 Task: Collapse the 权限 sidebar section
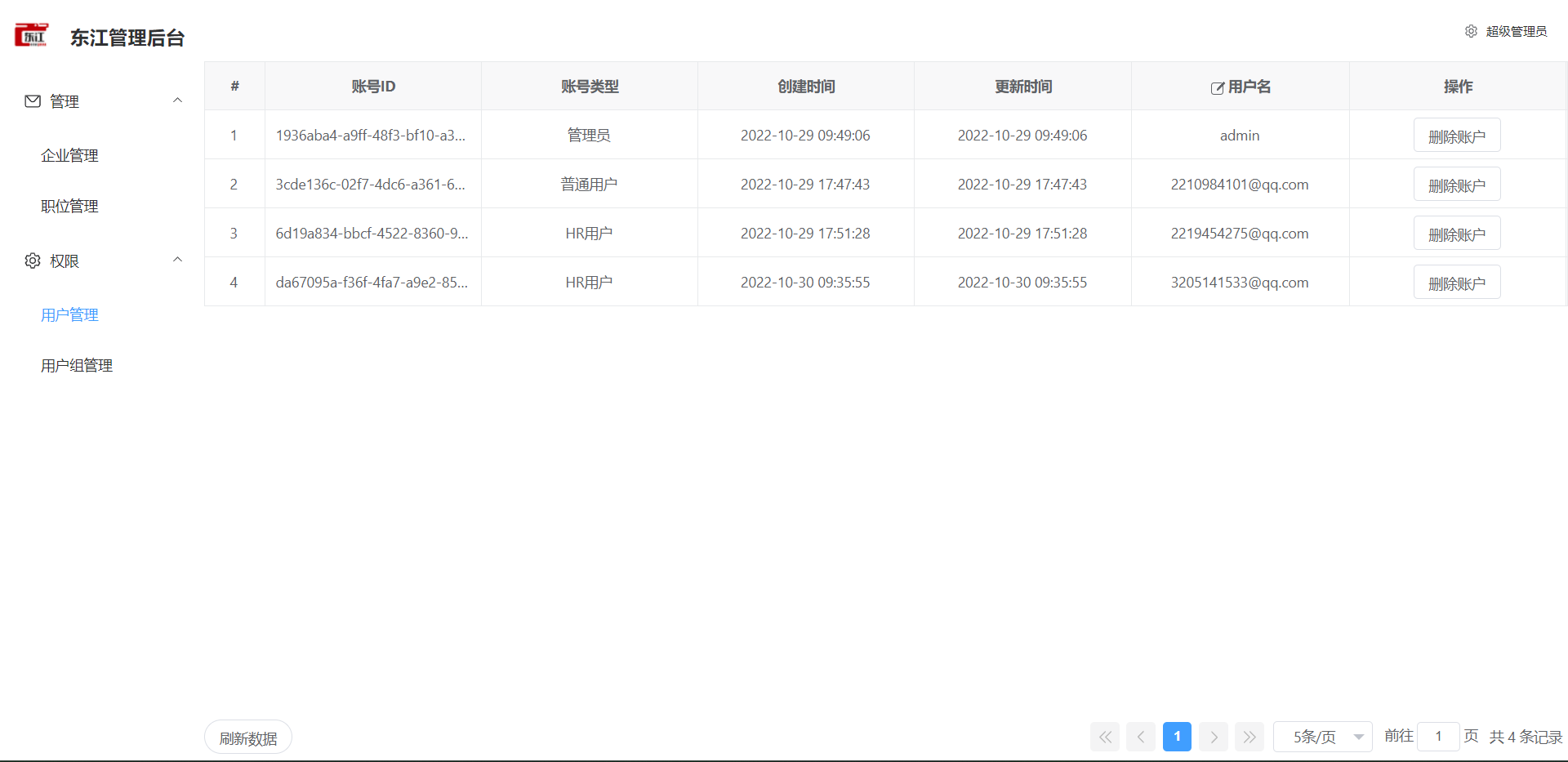(x=177, y=259)
